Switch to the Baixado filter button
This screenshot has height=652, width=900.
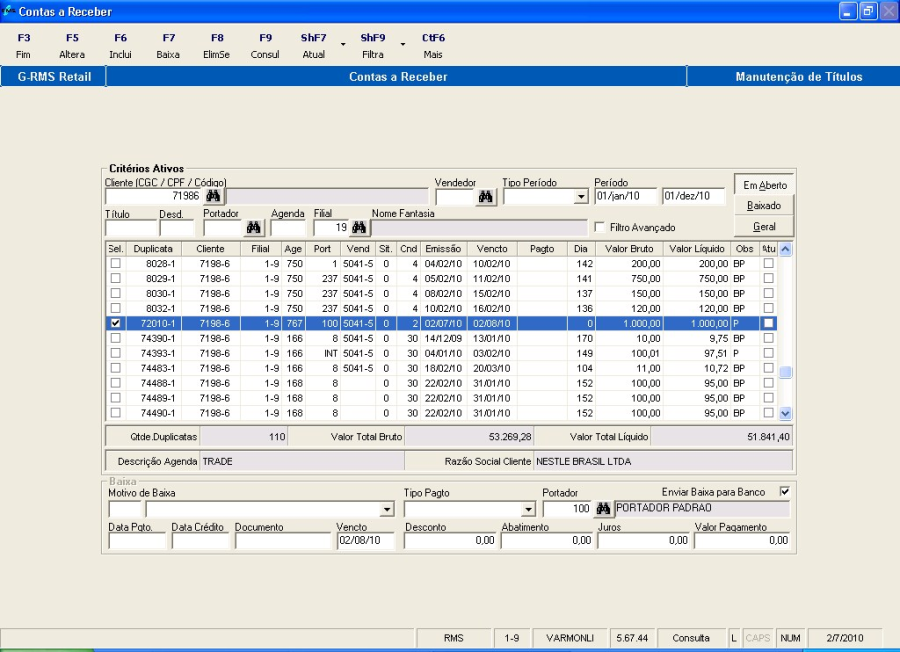[764, 205]
